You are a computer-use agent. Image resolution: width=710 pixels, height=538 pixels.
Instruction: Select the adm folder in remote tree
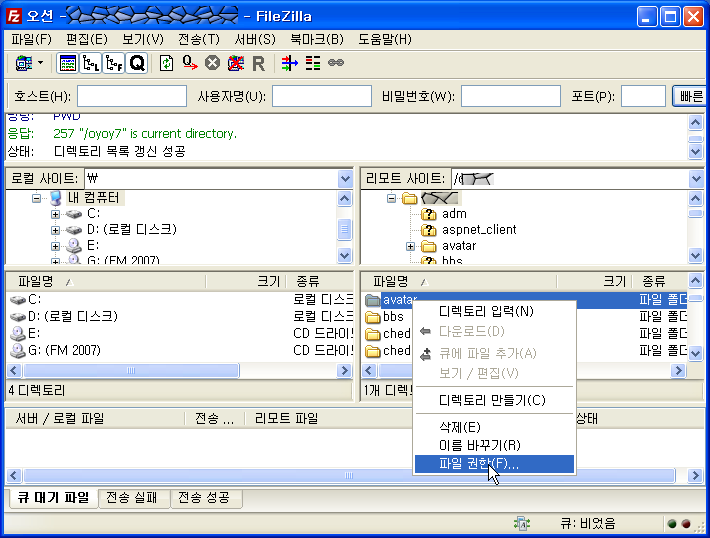coord(454,214)
